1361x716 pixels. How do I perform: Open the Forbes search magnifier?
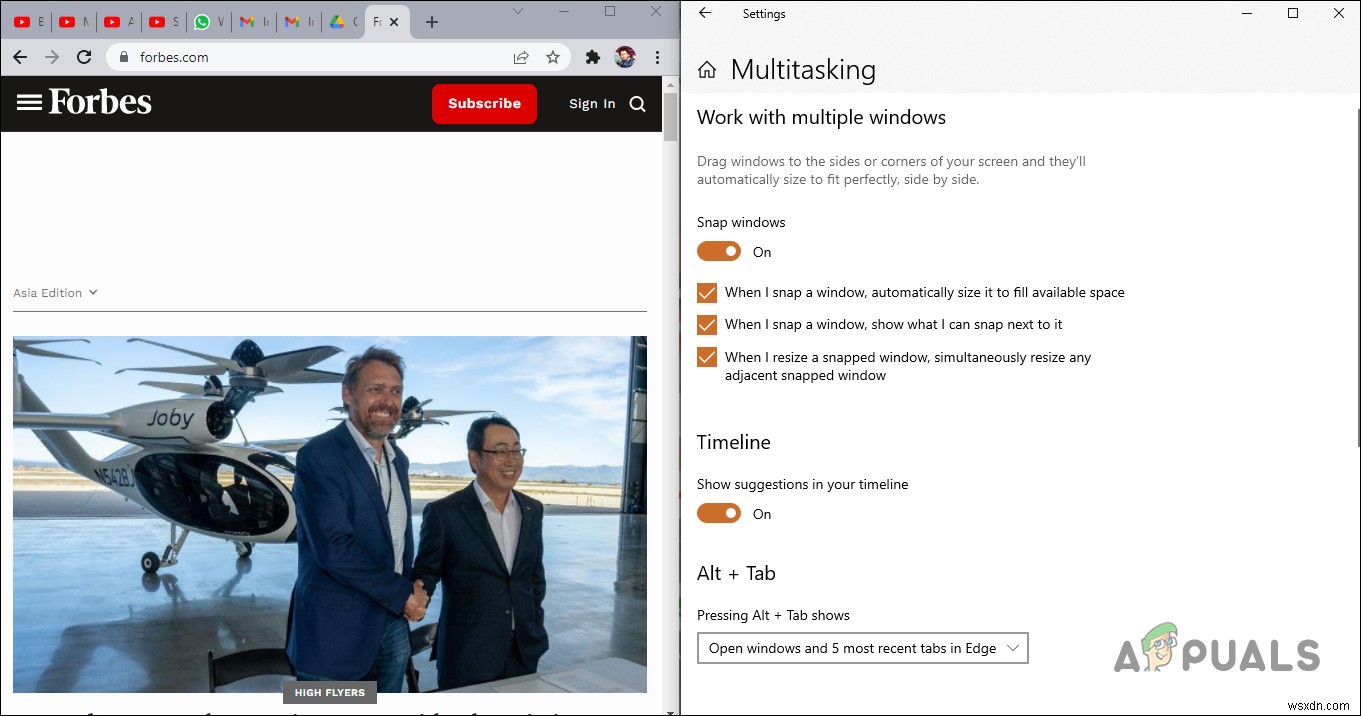tap(637, 104)
